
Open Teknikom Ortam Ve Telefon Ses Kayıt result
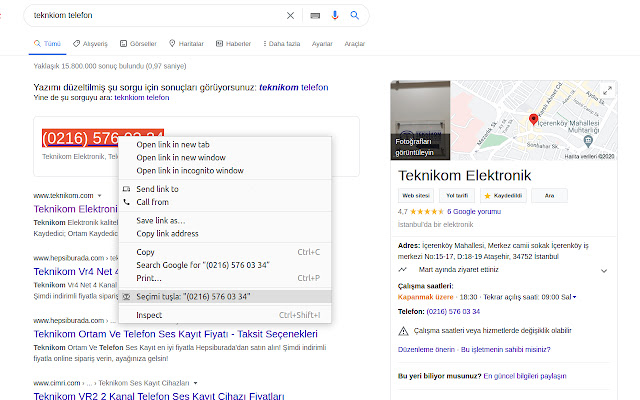(176, 334)
